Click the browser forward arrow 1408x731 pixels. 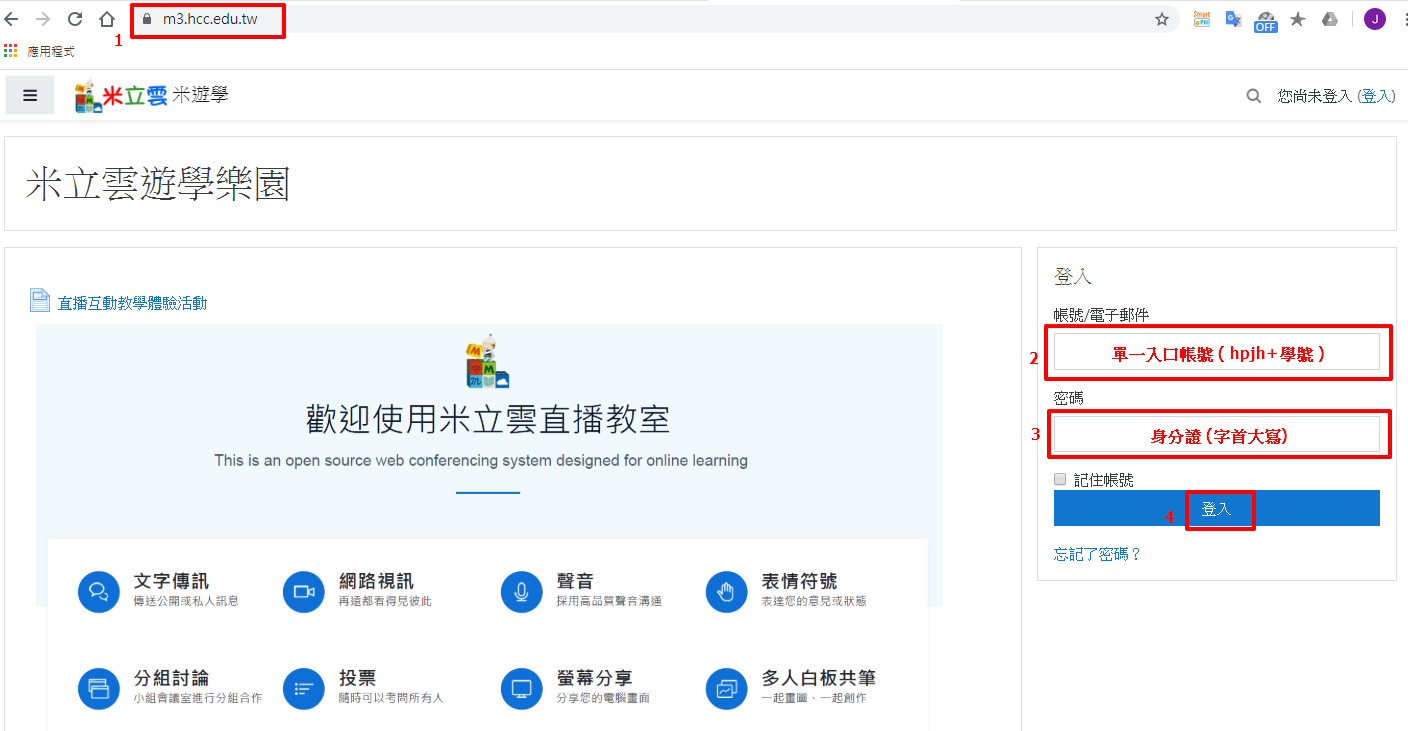[x=43, y=19]
